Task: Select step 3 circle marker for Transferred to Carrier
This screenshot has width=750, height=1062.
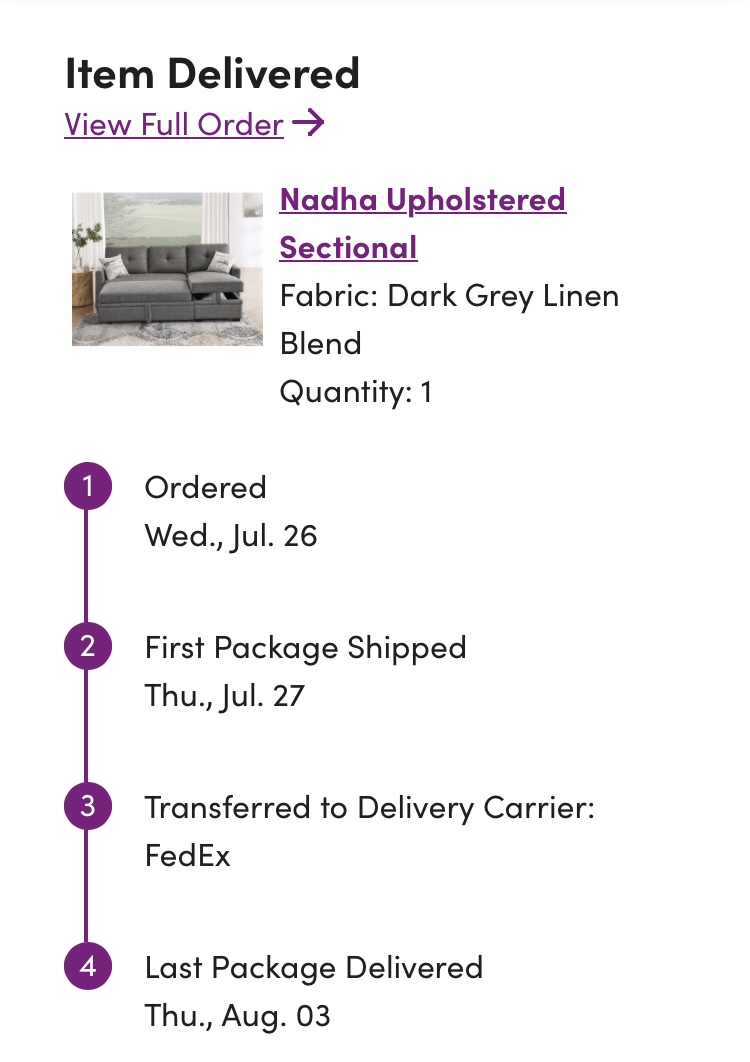Action: click(x=88, y=806)
